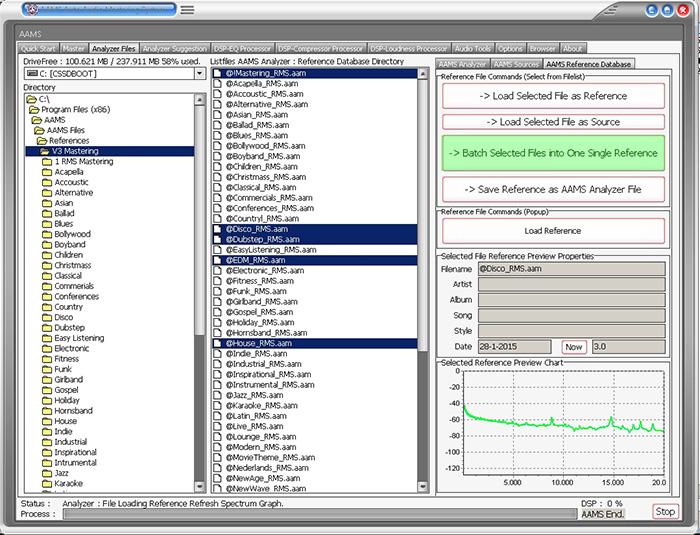Viewport: 700px width, 535px height.
Task: Click the Load Reference popup button
Action: [x=553, y=231]
